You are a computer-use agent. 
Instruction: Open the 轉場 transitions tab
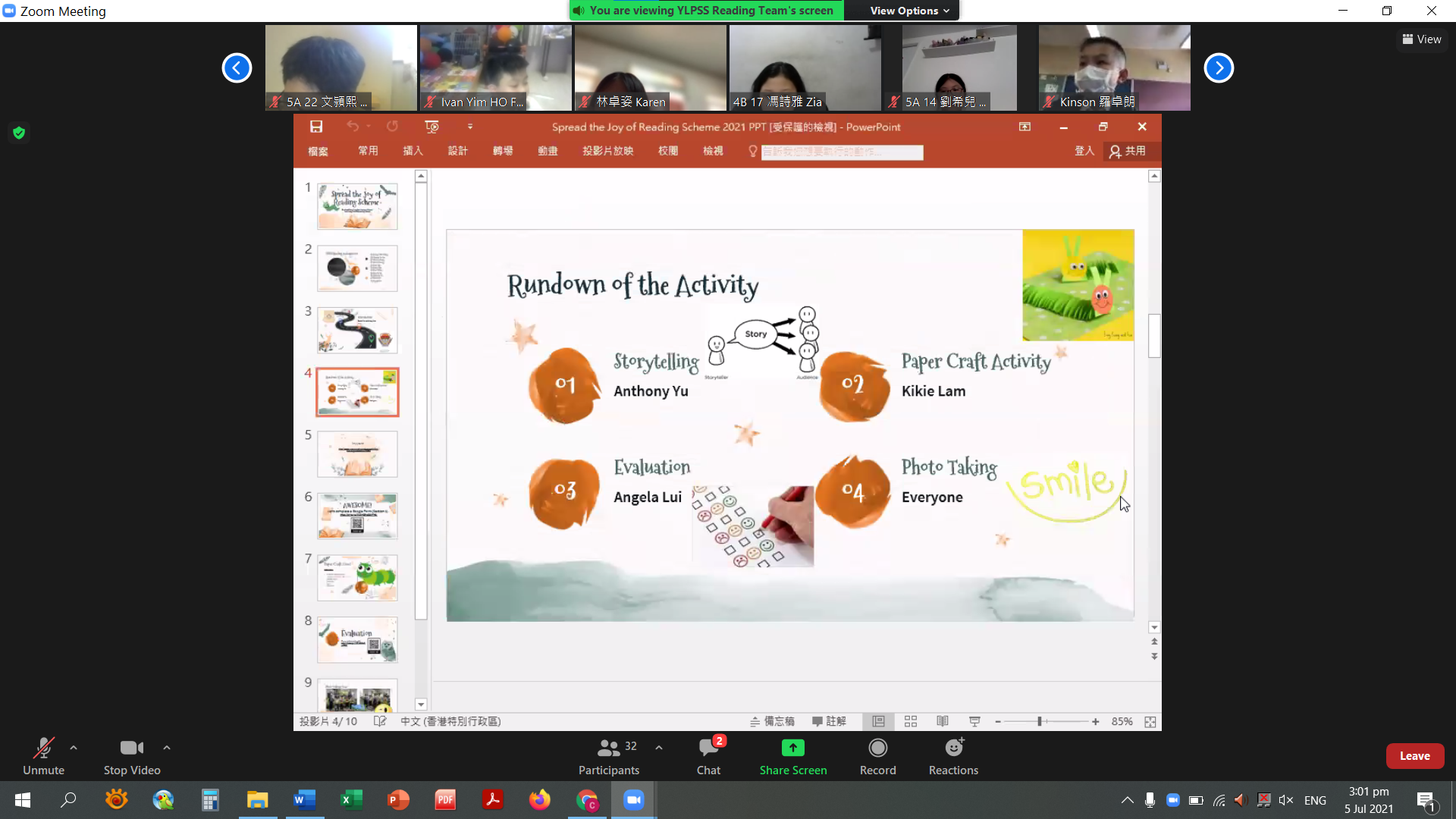coord(502,152)
